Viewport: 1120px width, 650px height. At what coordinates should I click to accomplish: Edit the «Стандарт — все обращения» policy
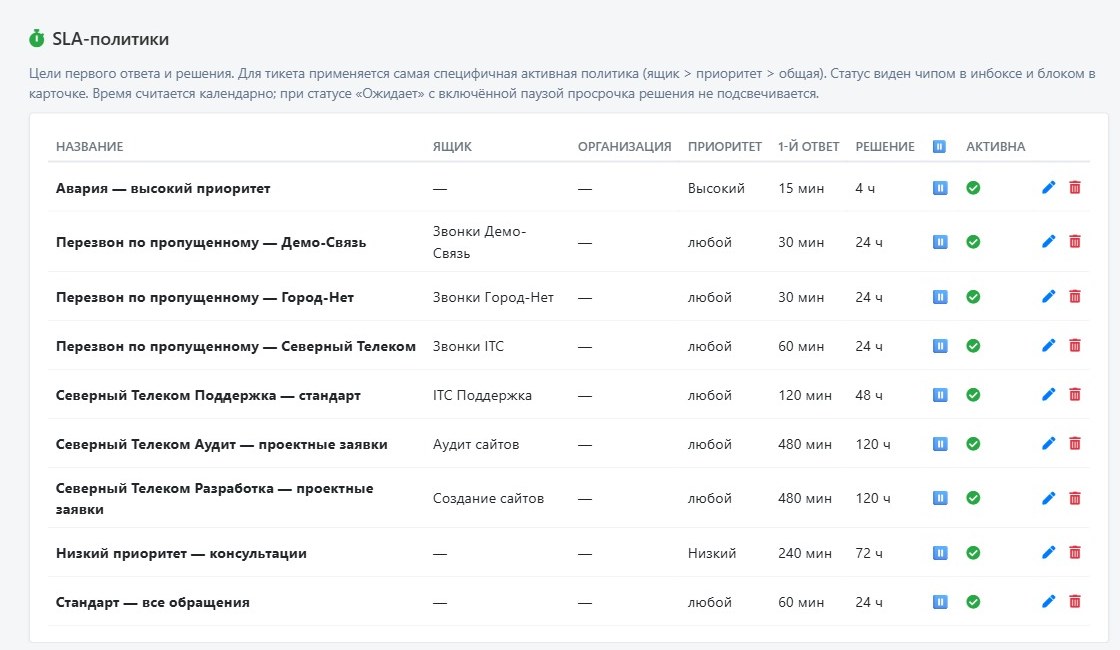click(x=1048, y=601)
